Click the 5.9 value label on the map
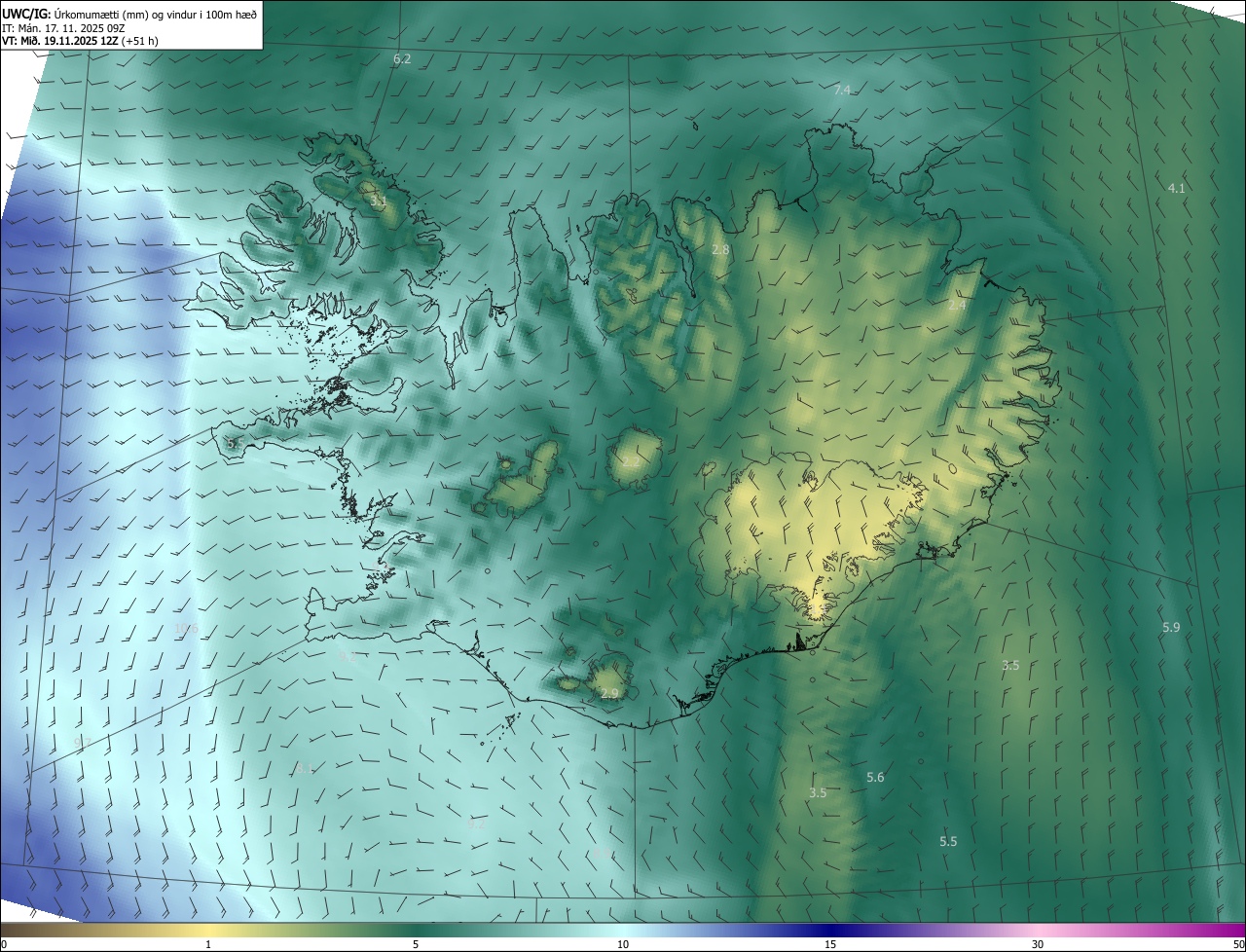This screenshot has width=1246, height=952. [1171, 628]
